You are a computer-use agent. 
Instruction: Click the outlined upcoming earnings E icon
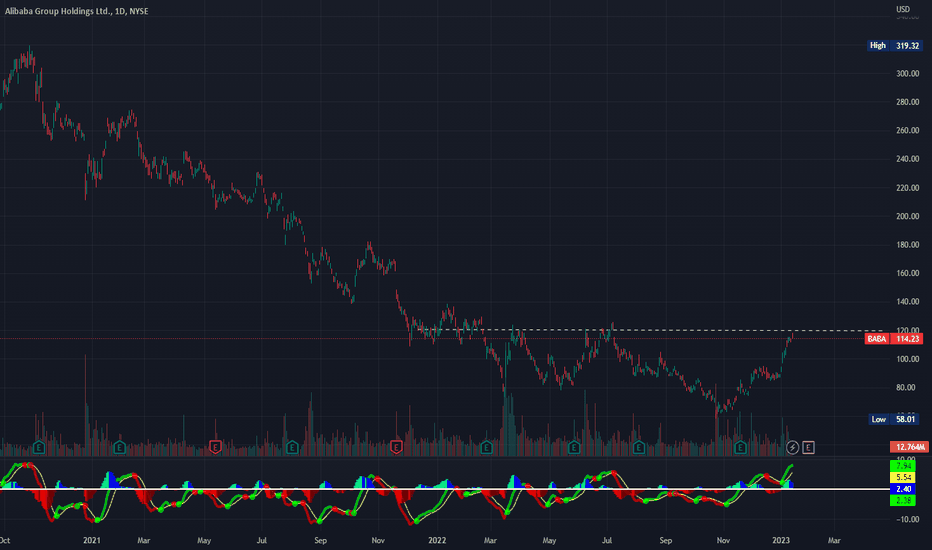tap(808, 447)
